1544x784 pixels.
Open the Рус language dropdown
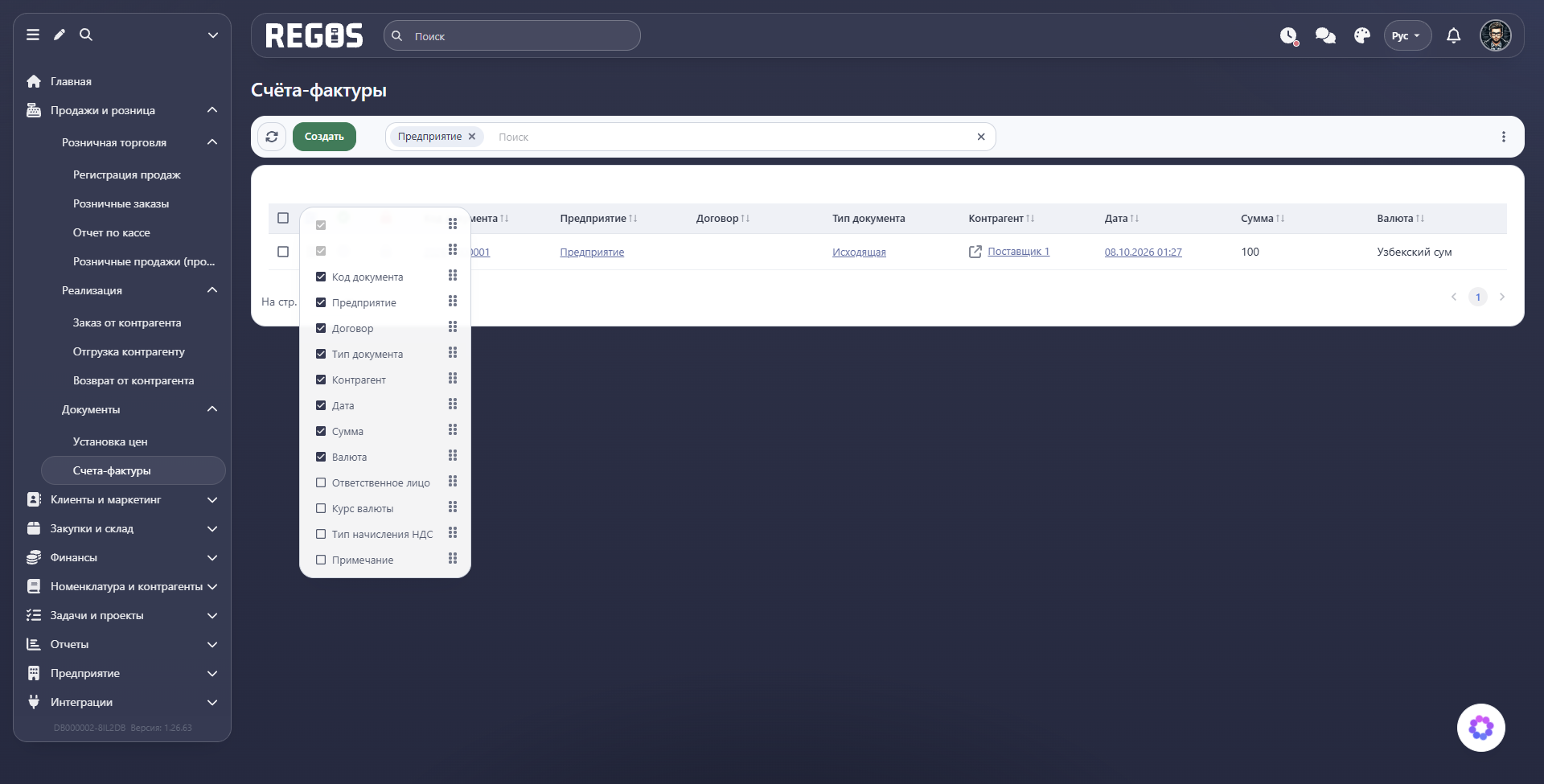1407,36
